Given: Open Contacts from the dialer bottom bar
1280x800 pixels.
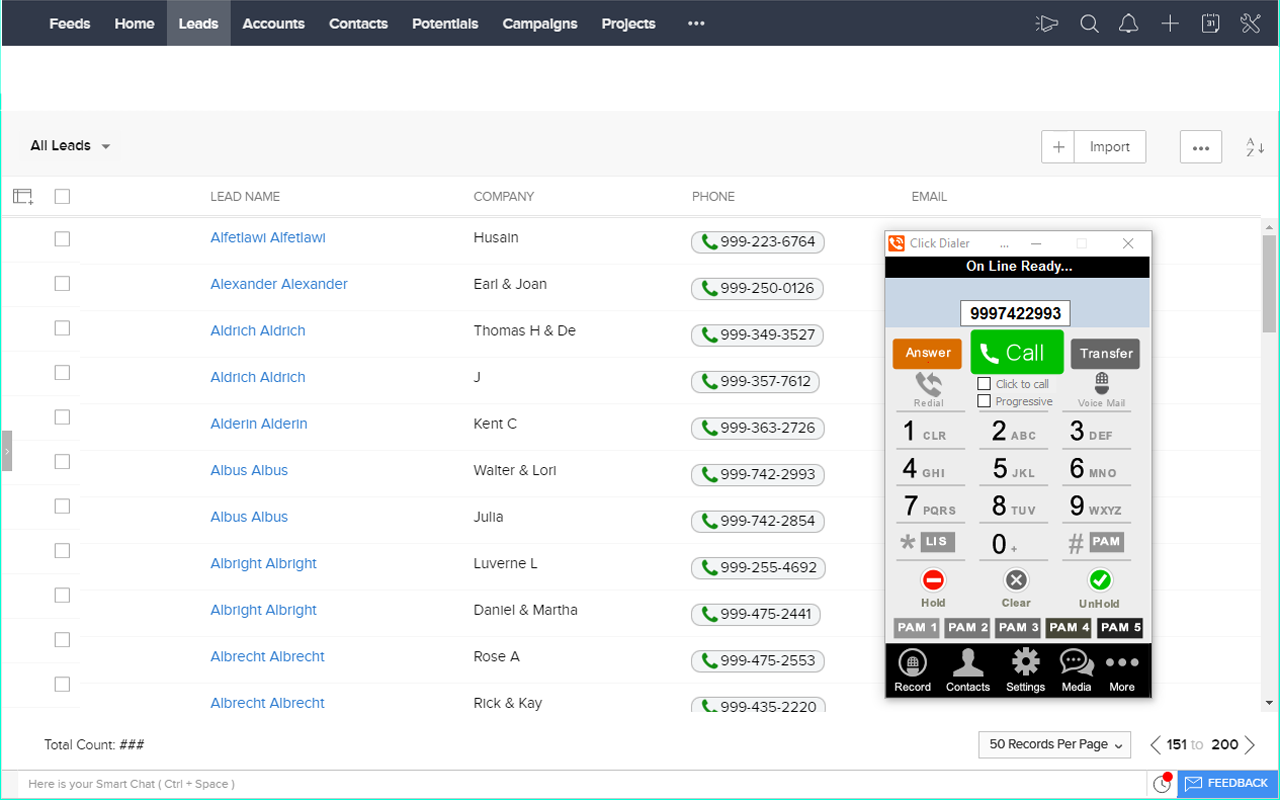Looking at the screenshot, I should 967,668.
